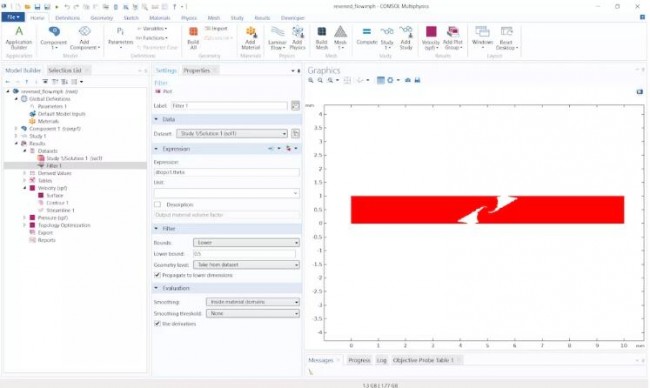Open Parameters in the Definitions group

(x=120, y=38)
